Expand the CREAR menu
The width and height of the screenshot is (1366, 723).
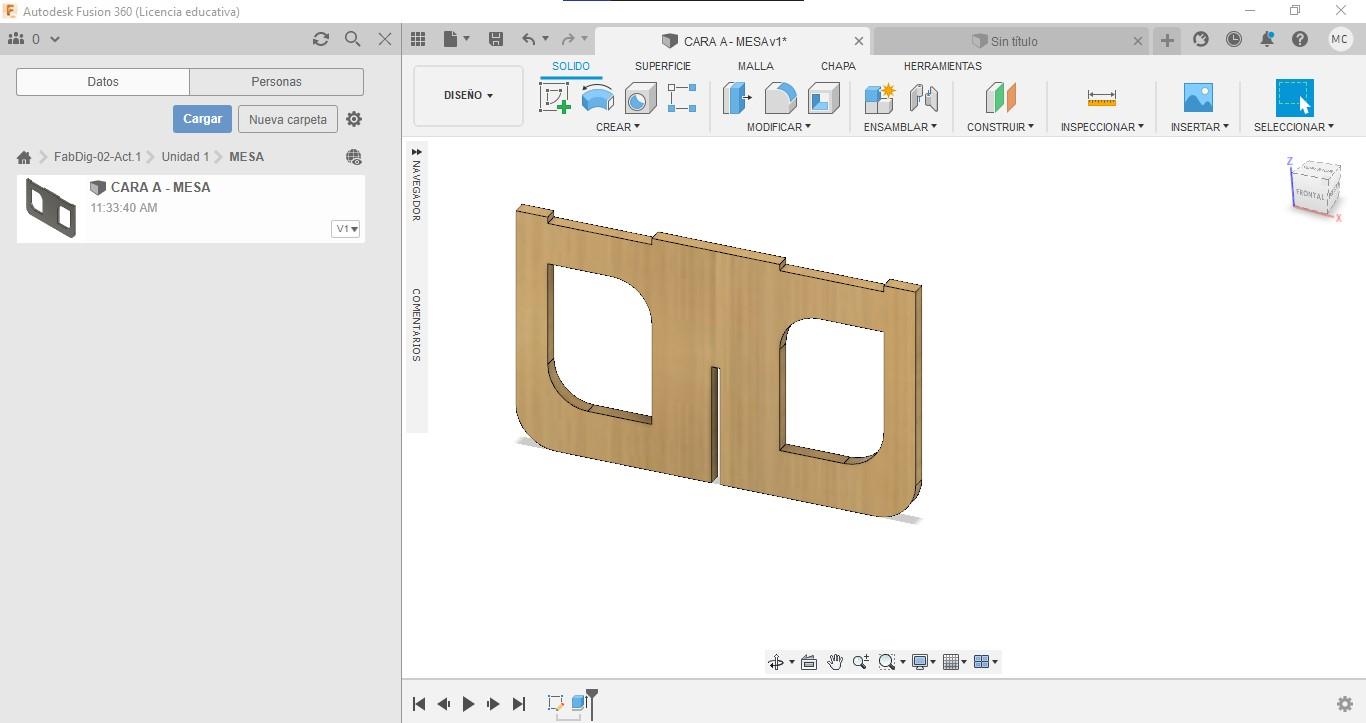click(x=618, y=127)
